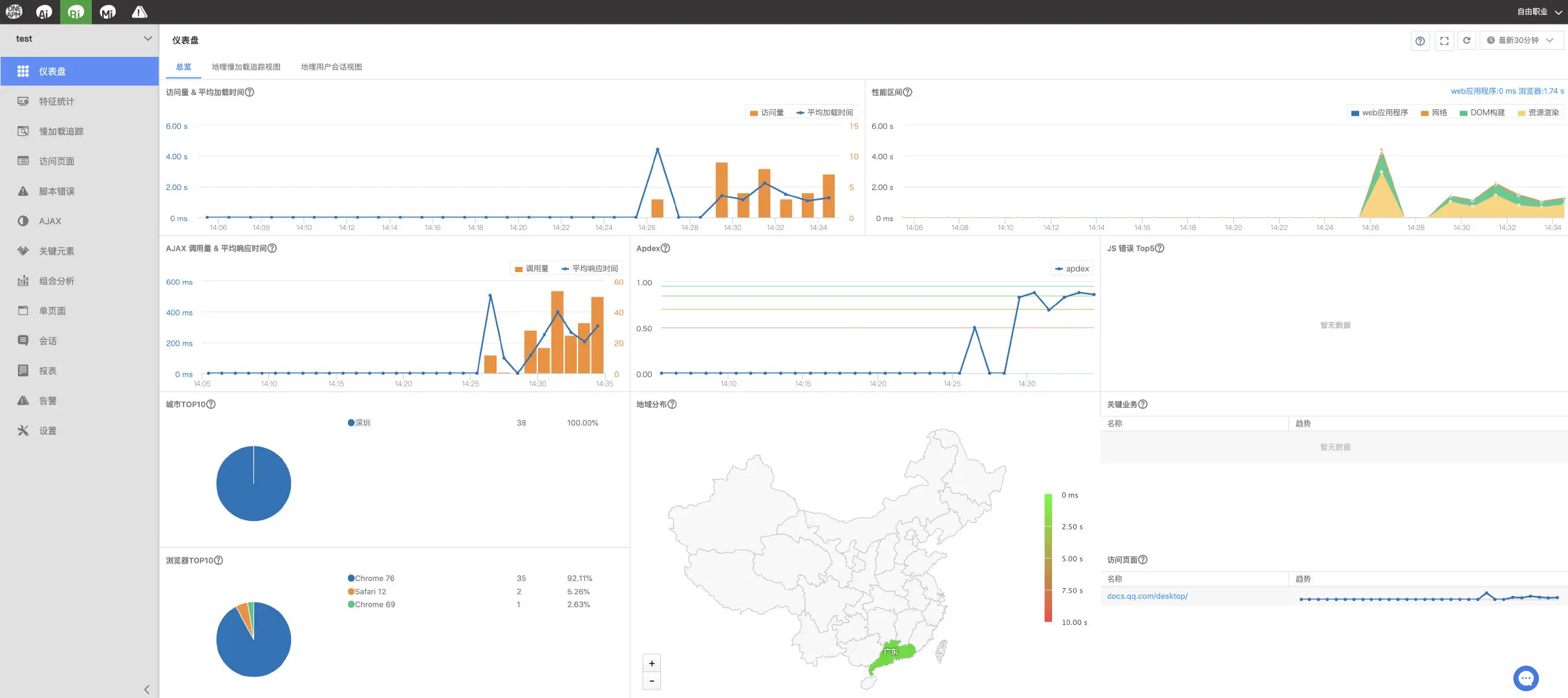Click the map latency color scale
This screenshot has height=698, width=1568.
click(x=1047, y=558)
